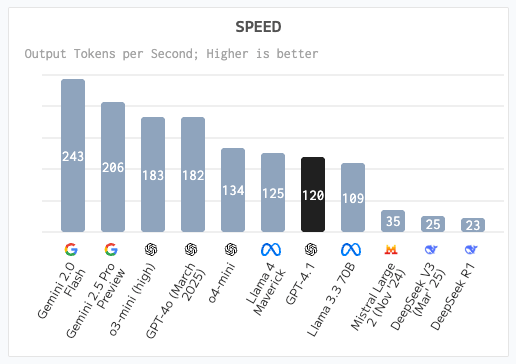Click the Output Tokens per Second subtitle

[171, 54]
